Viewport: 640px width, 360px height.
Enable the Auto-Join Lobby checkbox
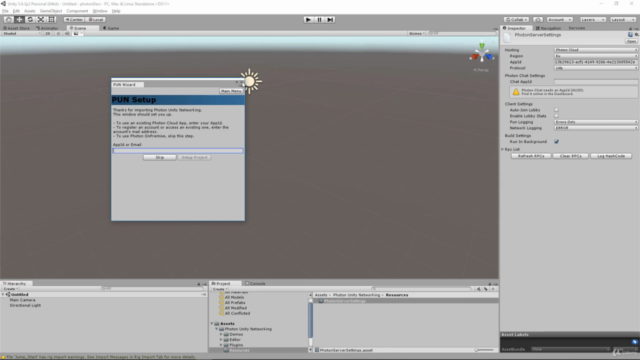556,110
